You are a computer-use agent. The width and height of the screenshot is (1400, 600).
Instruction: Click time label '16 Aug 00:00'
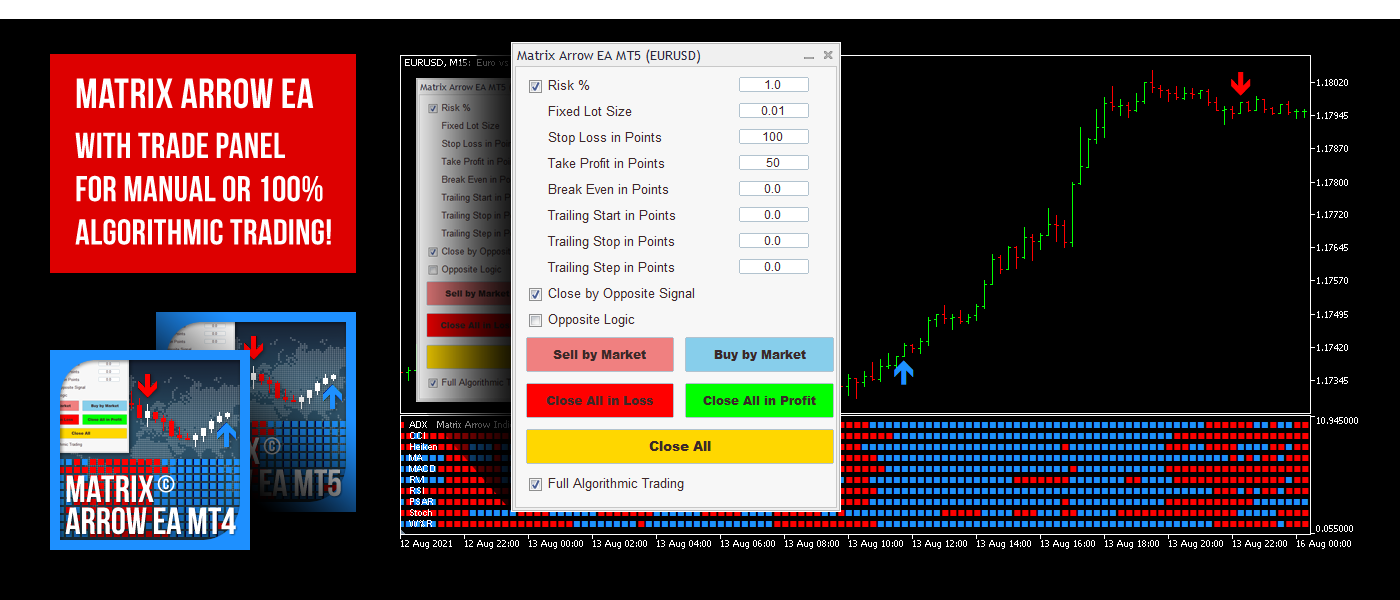click(x=1324, y=544)
